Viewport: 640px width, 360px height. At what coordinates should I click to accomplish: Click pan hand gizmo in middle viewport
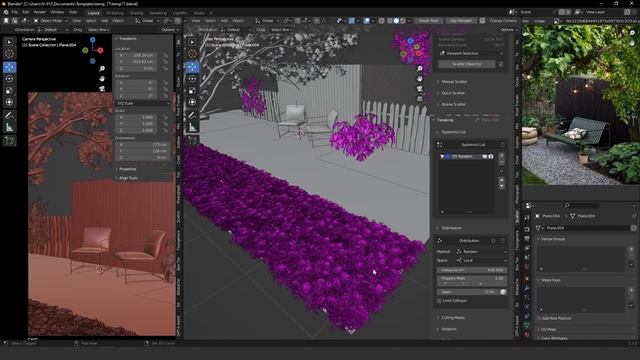pyautogui.click(x=420, y=78)
